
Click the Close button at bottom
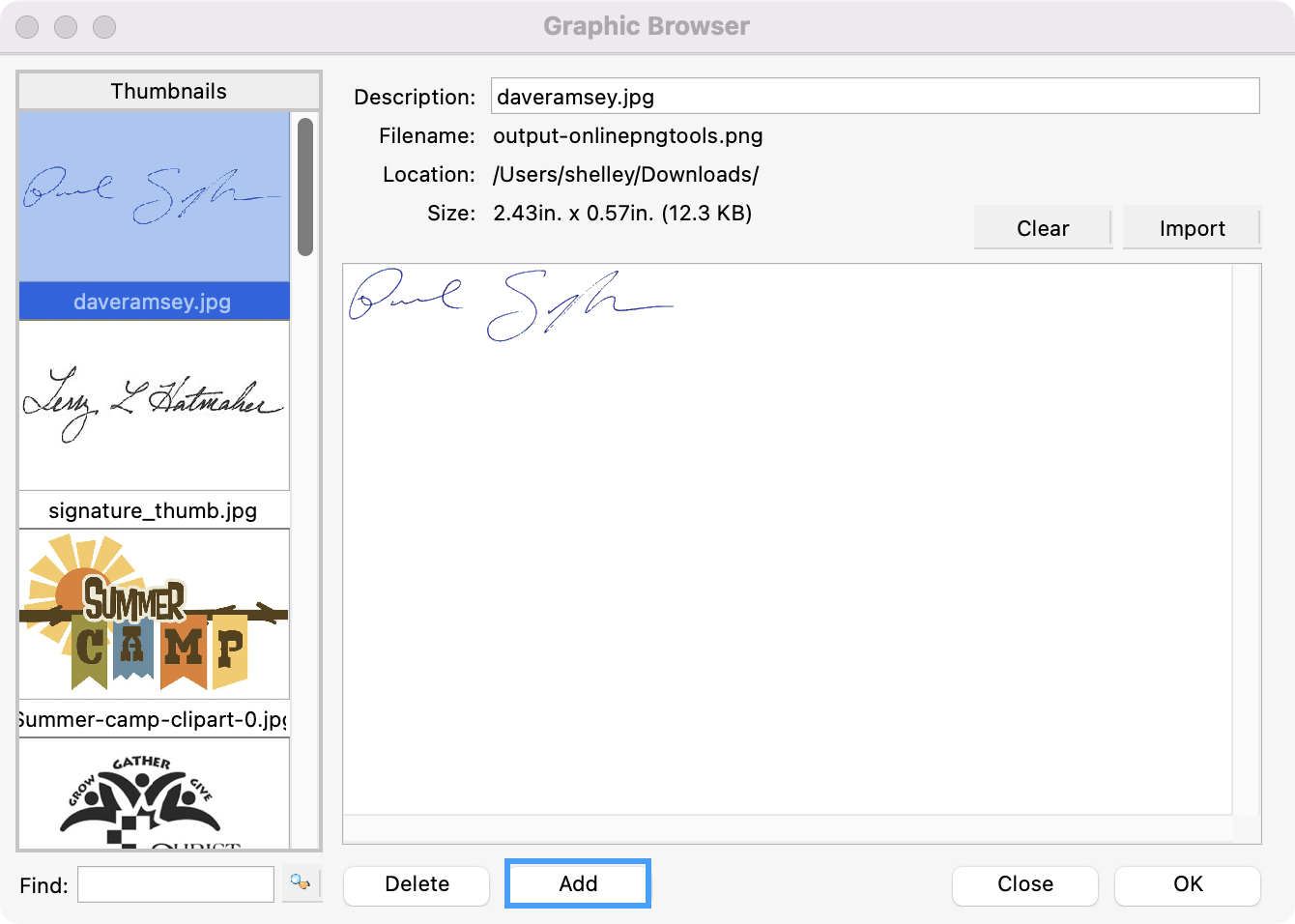tap(1024, 884)
